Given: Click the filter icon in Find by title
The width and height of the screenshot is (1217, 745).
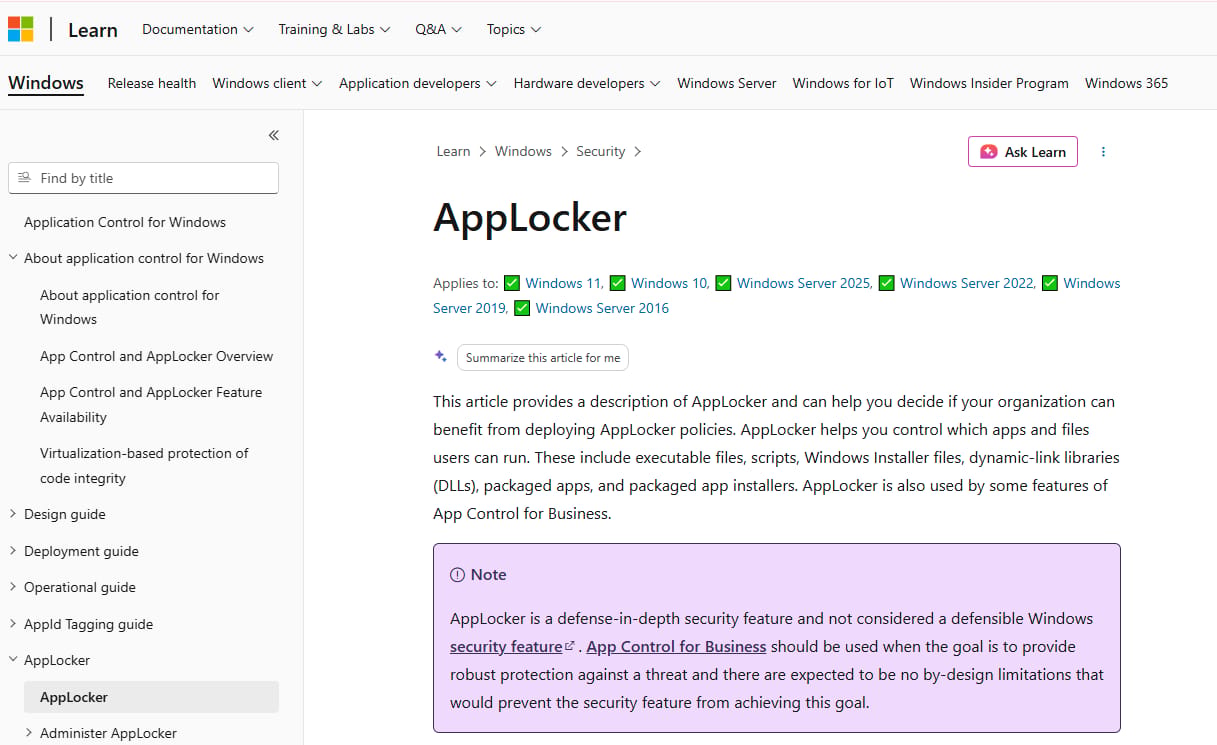Looking at the screenshot, I should [x=25, y=178].
